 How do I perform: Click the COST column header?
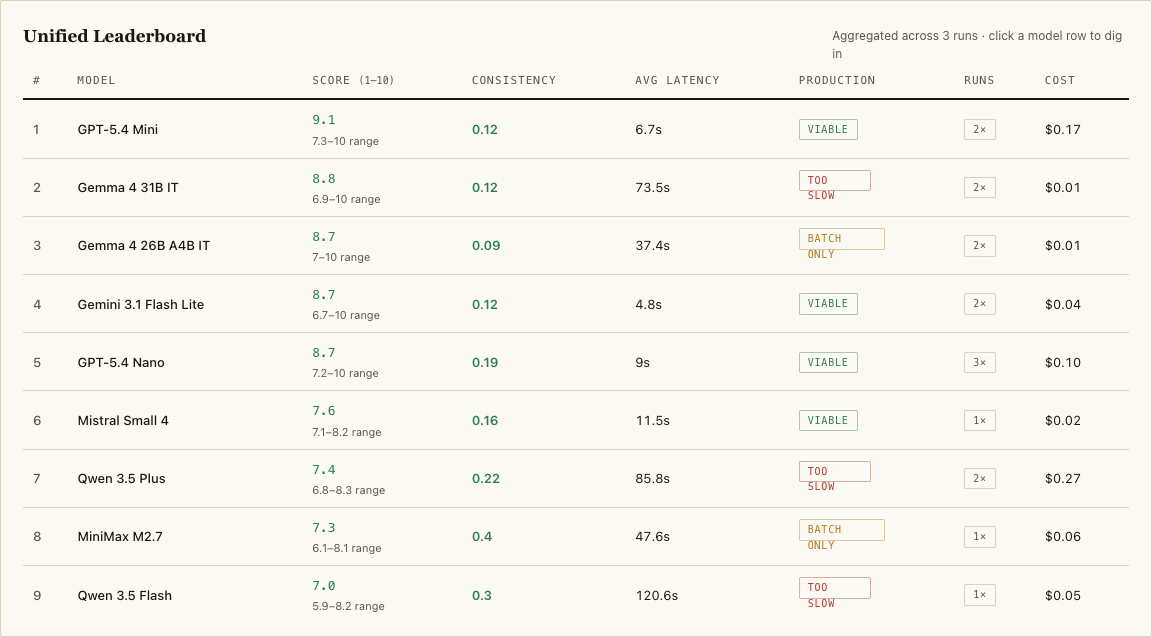pyautogui.click(x=1059, y=80)
